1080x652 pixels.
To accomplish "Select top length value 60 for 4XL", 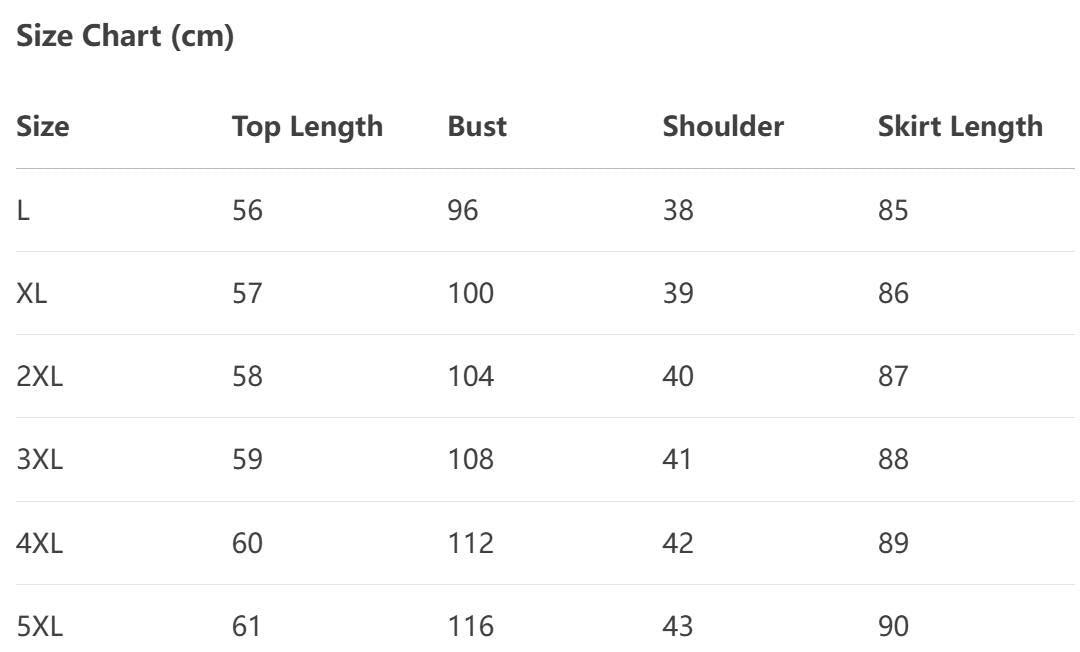I will point(247,544).
